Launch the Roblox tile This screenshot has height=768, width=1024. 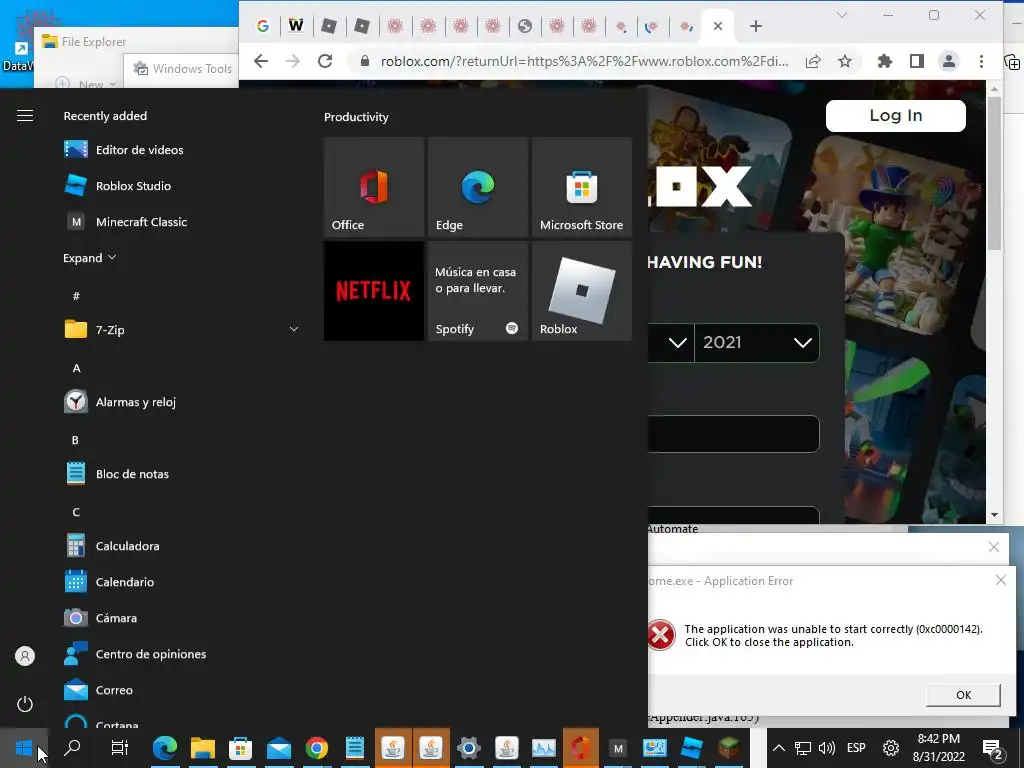point(582,291)
